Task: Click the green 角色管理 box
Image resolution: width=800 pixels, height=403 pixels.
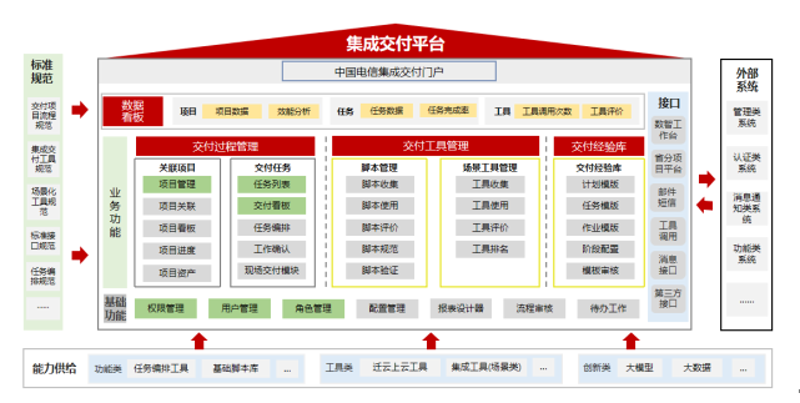Action: point(313,309)
